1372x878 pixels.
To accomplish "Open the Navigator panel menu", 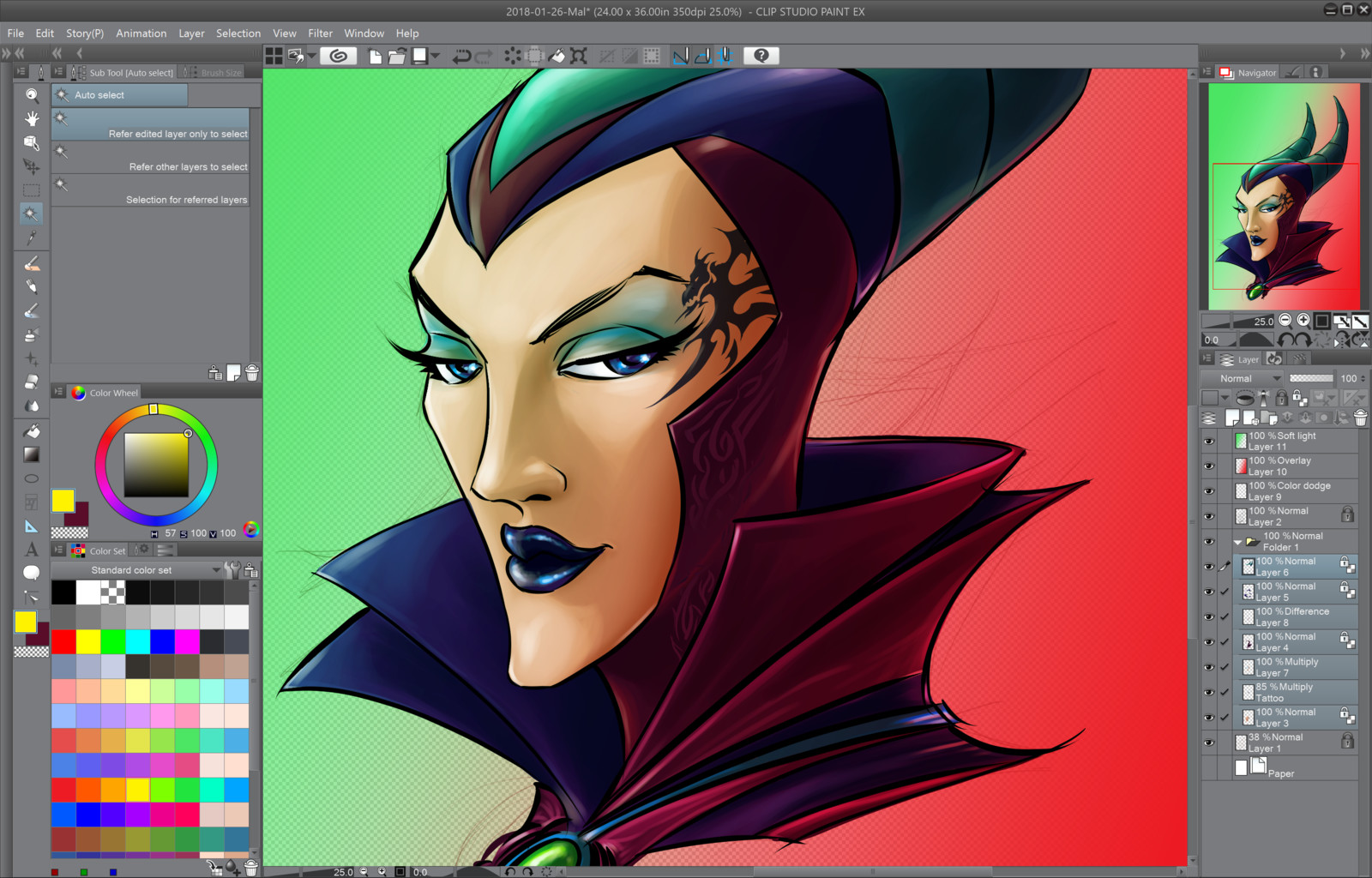I will (1207, 72).
